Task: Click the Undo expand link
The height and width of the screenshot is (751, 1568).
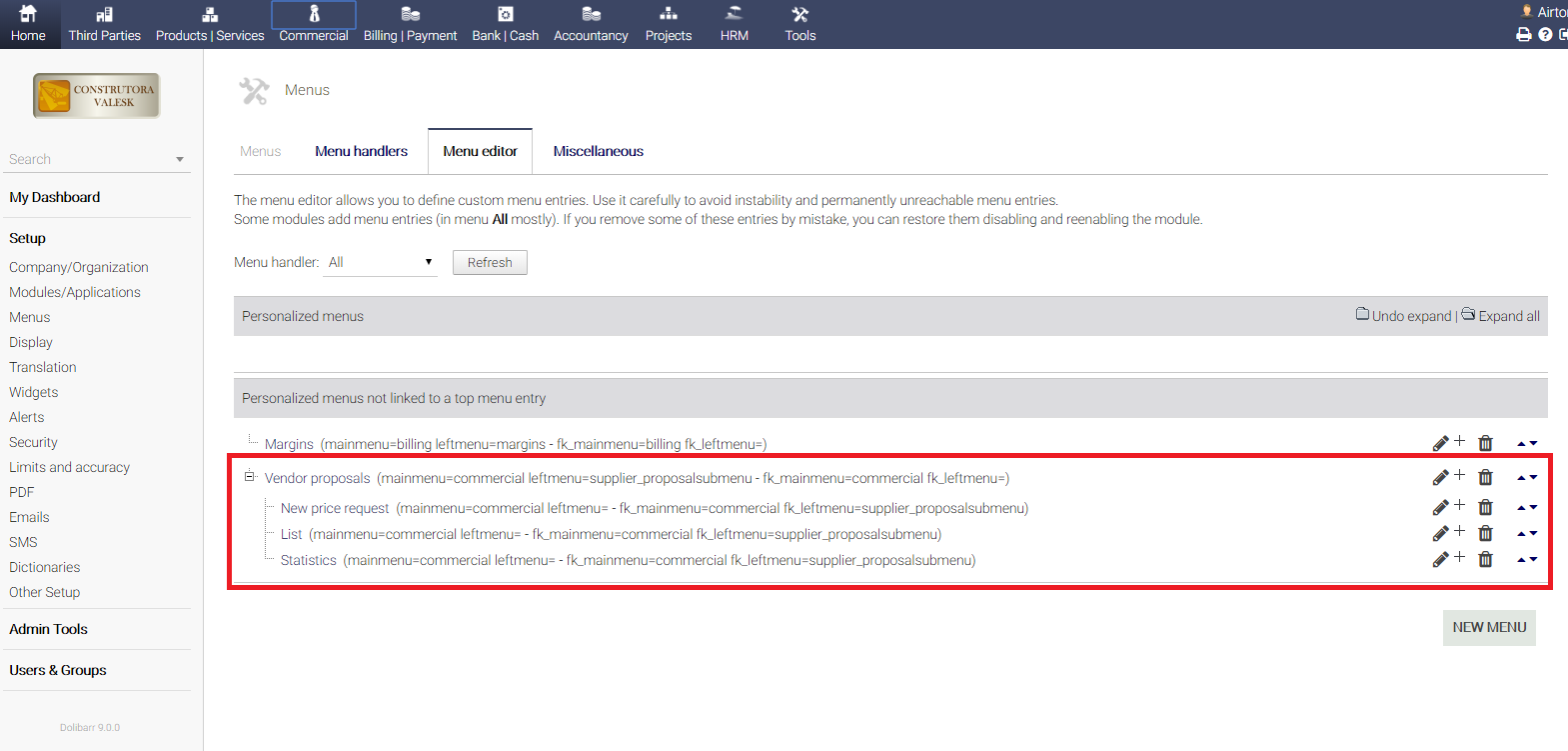Action: click(x=1410, y=316)
